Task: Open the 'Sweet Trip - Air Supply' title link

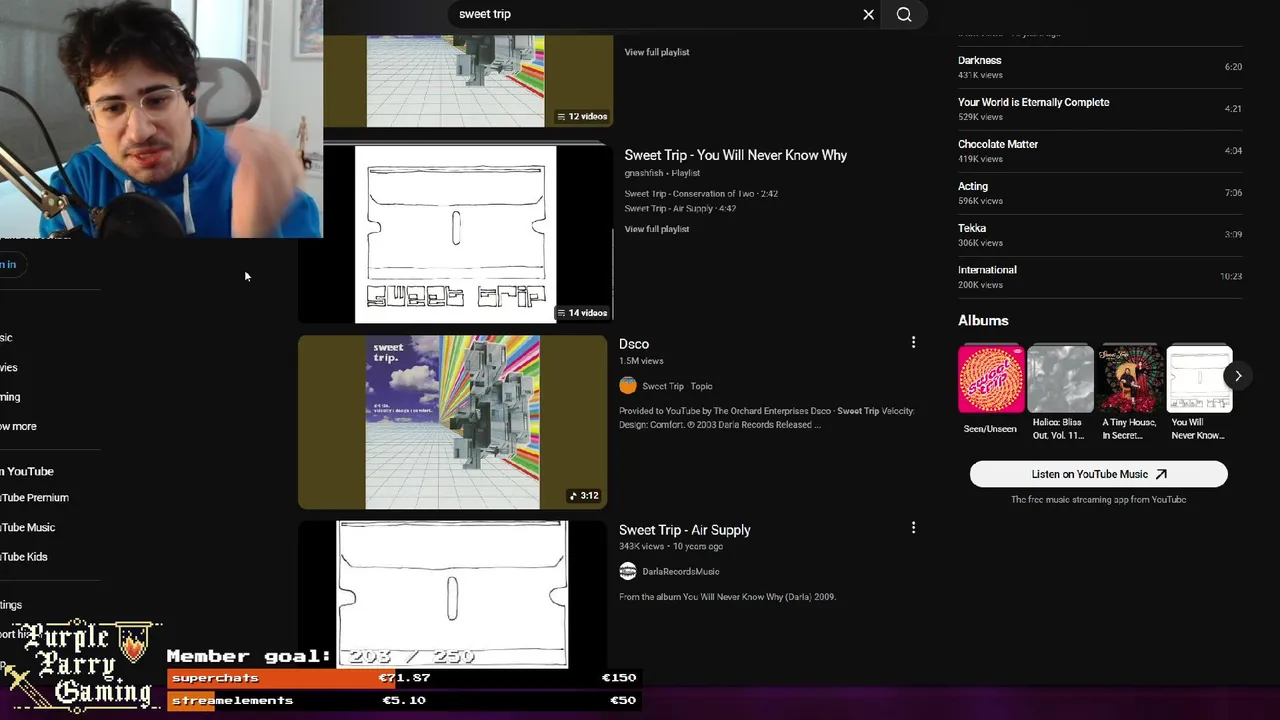Action: (x=685, y=530)
